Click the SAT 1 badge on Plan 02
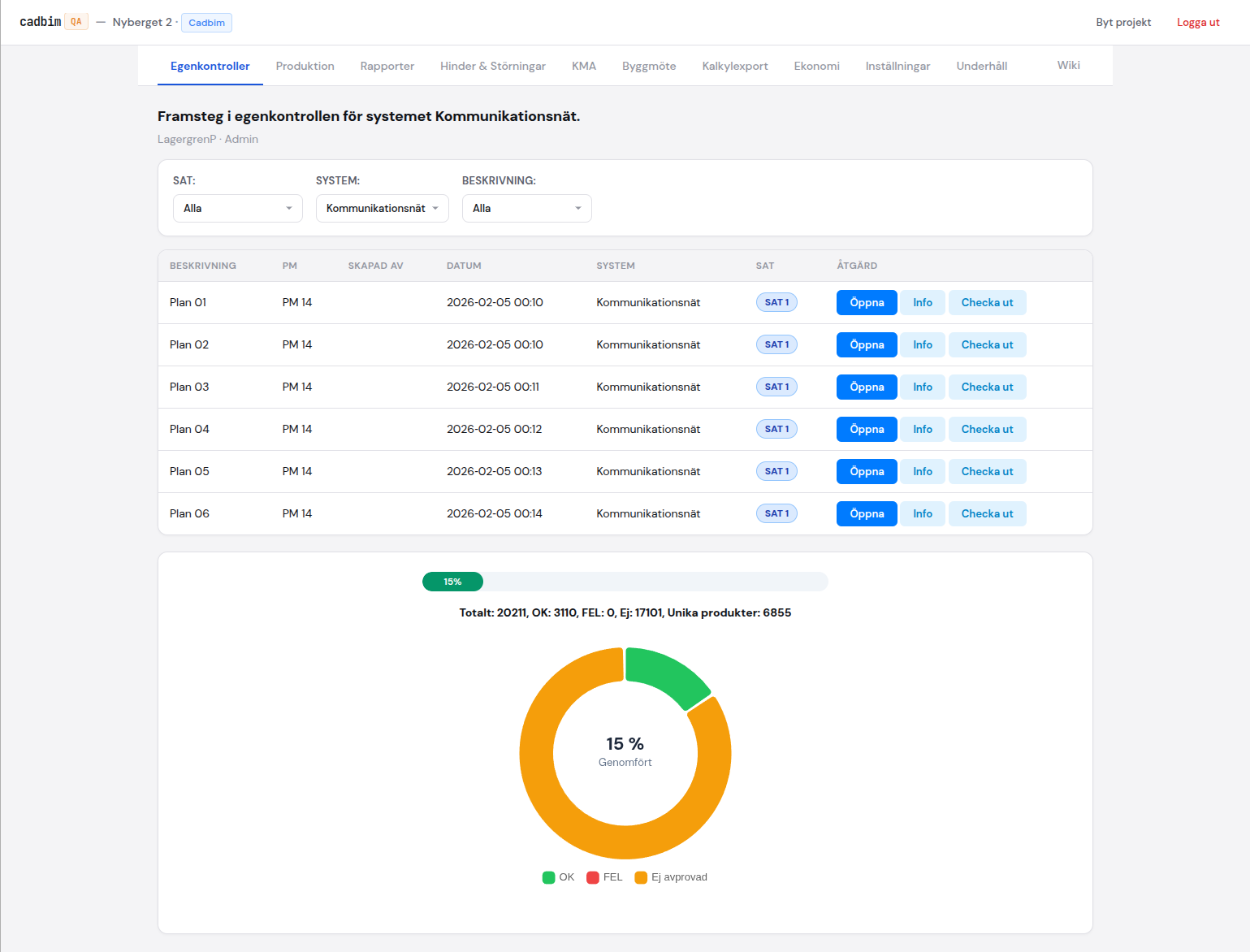 (776, 344)
